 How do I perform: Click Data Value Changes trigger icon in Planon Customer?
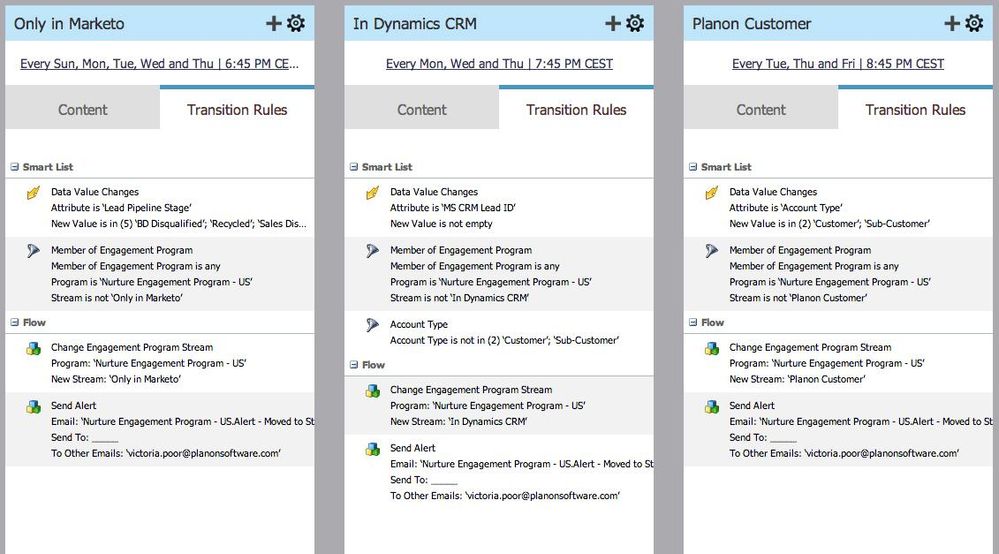(712, 192)
